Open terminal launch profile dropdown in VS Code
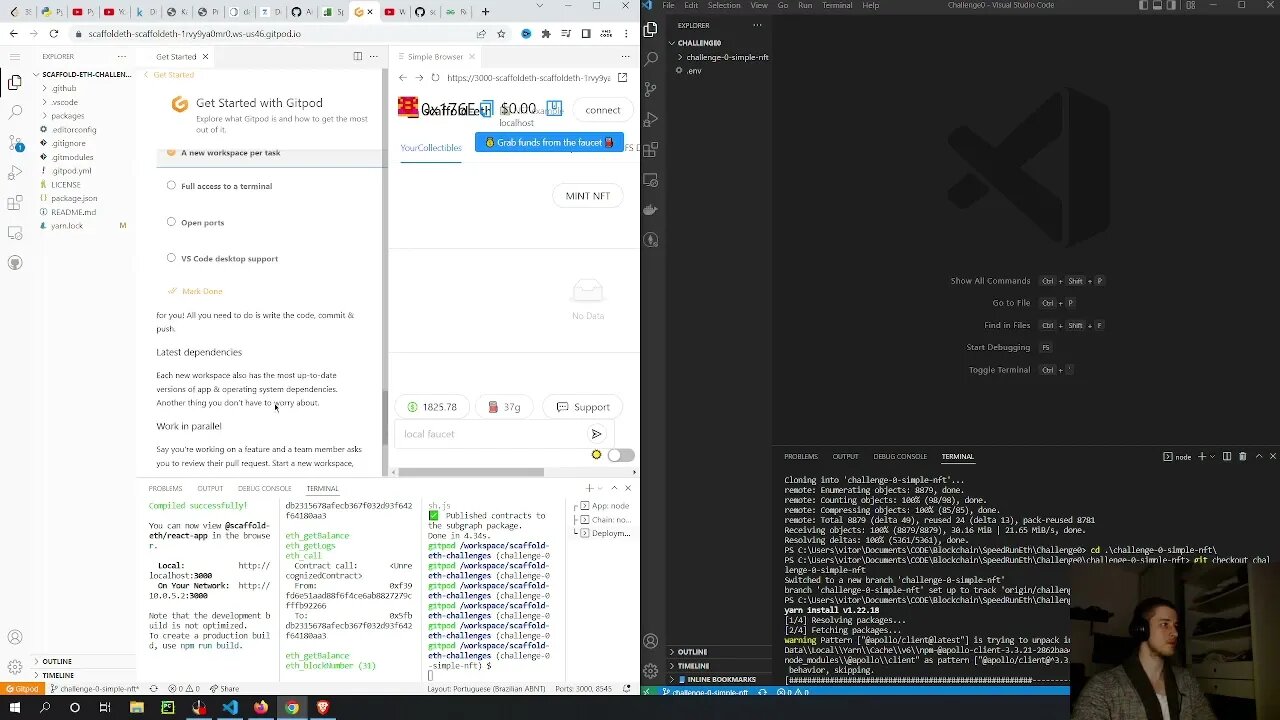 point(1213,456)
